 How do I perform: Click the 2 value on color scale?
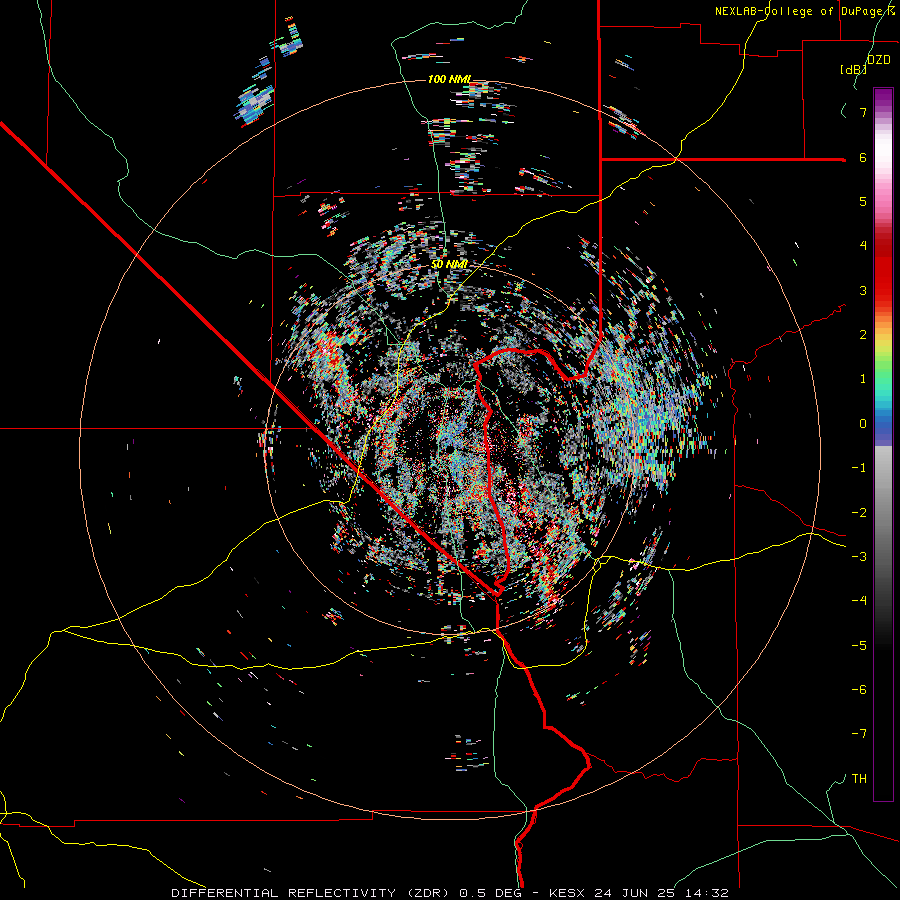863,335
